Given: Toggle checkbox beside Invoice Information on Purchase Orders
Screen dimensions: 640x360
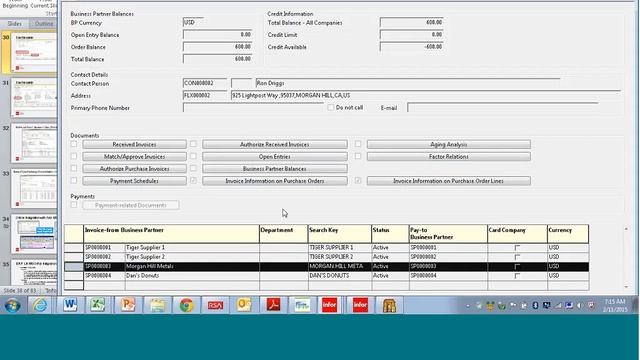Looking at the screenshot, I should 193,180.
